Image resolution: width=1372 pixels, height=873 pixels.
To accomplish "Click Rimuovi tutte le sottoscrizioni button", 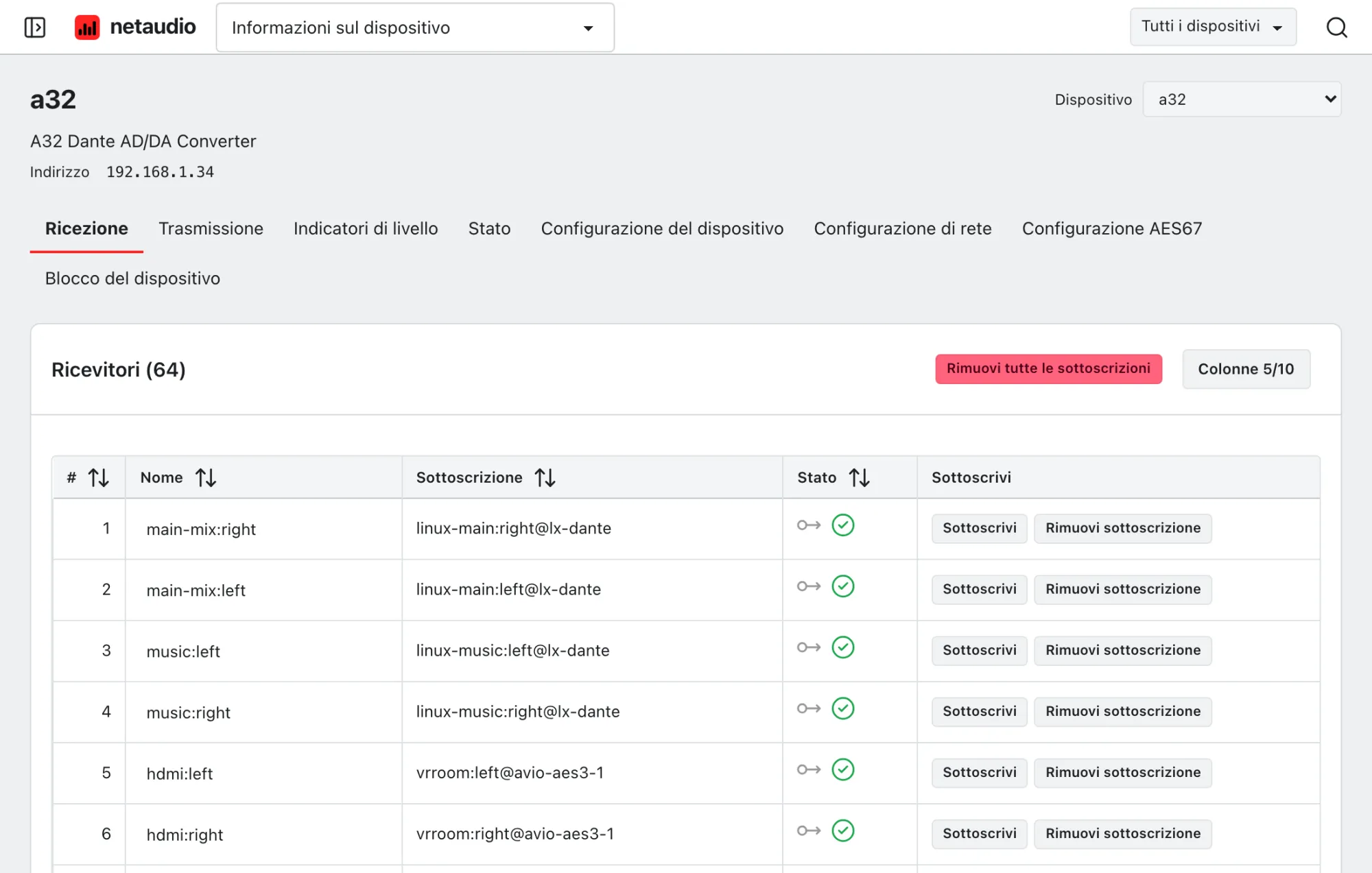I will pyautogui.click(x=1048, y=369).
